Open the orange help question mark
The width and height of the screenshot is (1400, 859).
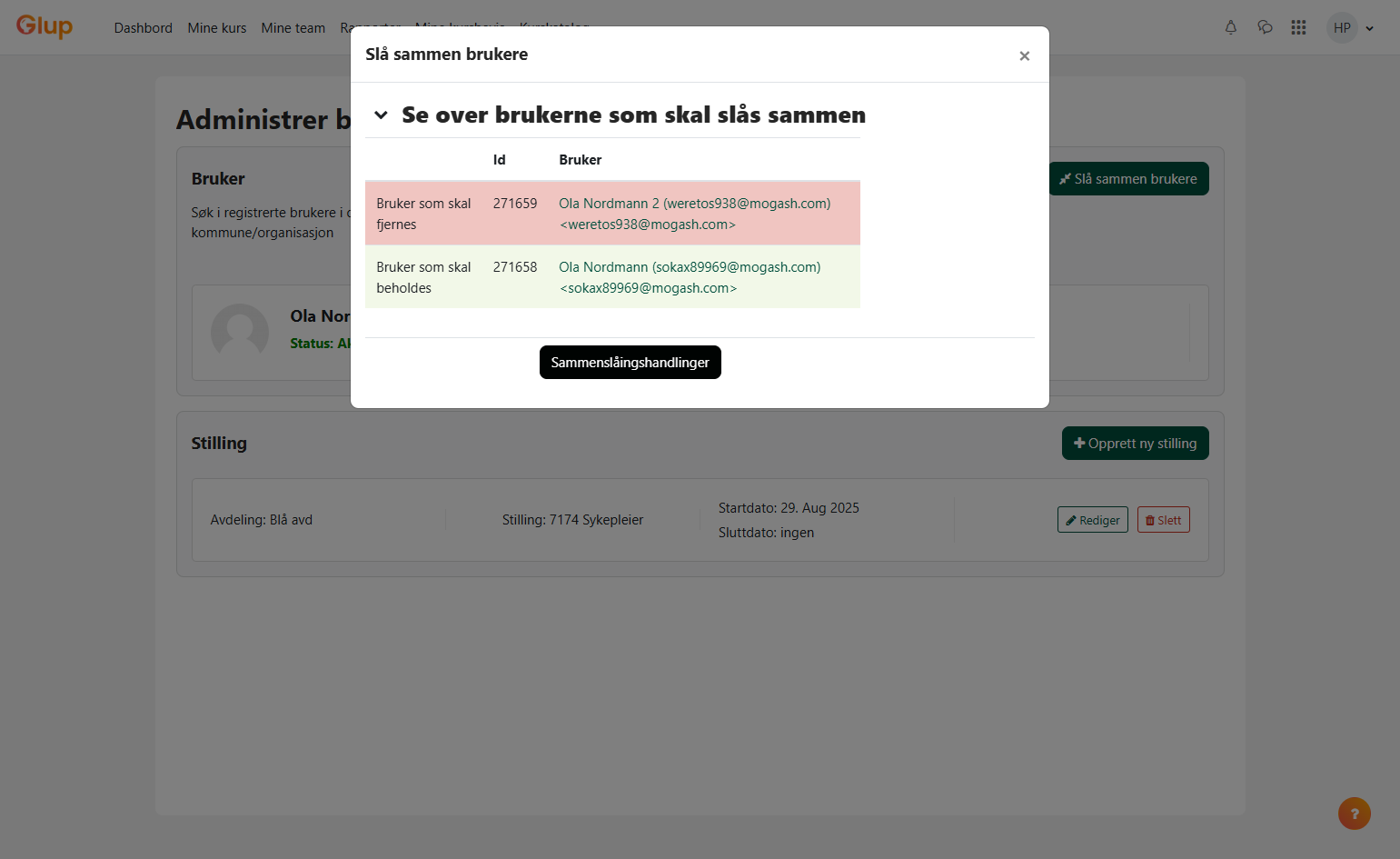pyautogui.click(x=1355, y=814)
